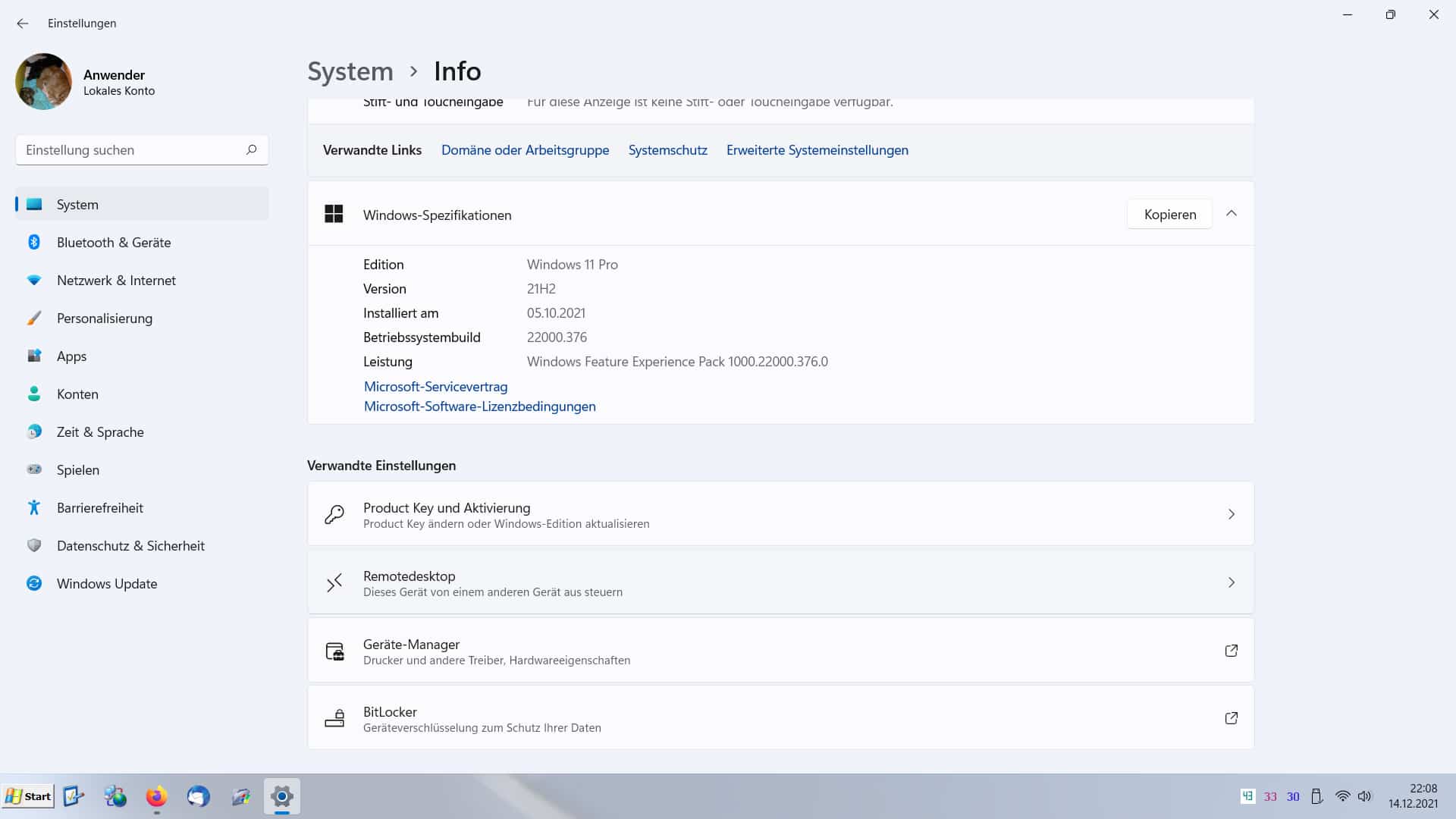The width and height of the screenshot is (1456, 819).
Task: Open Bluetooth & Geräte settings
Action: click(142, 242)
